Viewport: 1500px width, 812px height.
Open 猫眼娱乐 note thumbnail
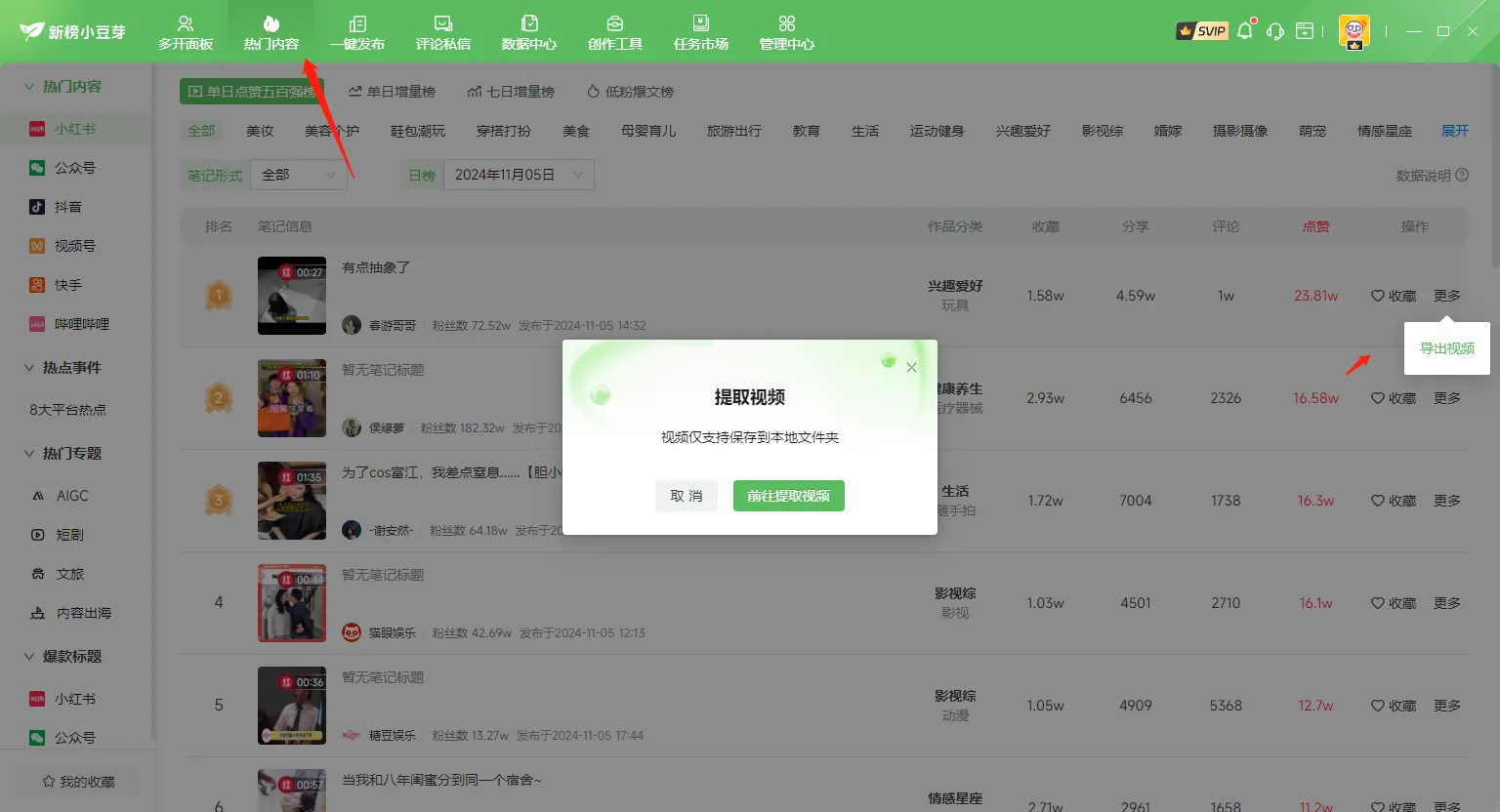[x=292, y=603]
